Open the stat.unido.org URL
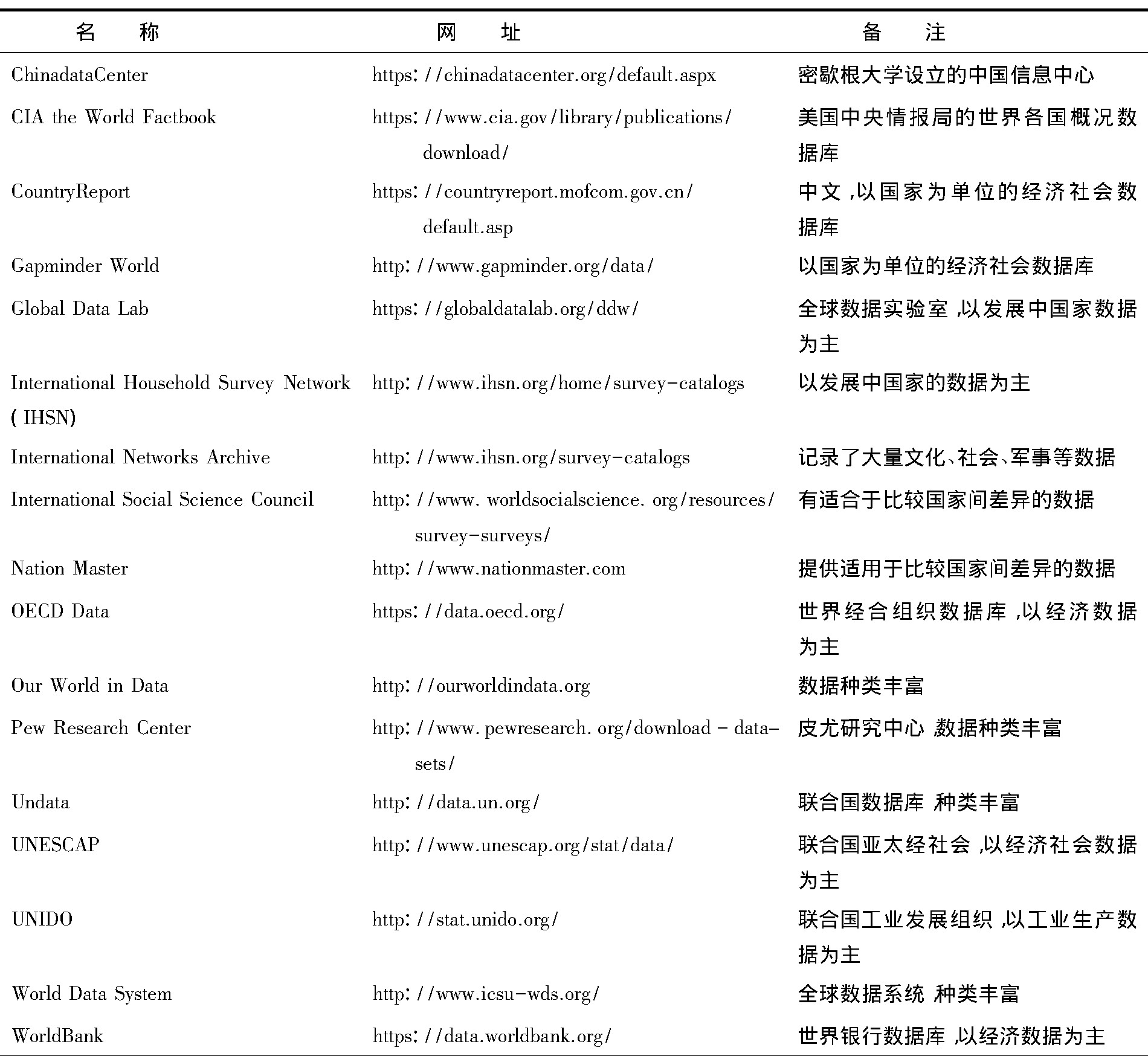Viewport: 1148px width, 1056px height. click(465, 920)
